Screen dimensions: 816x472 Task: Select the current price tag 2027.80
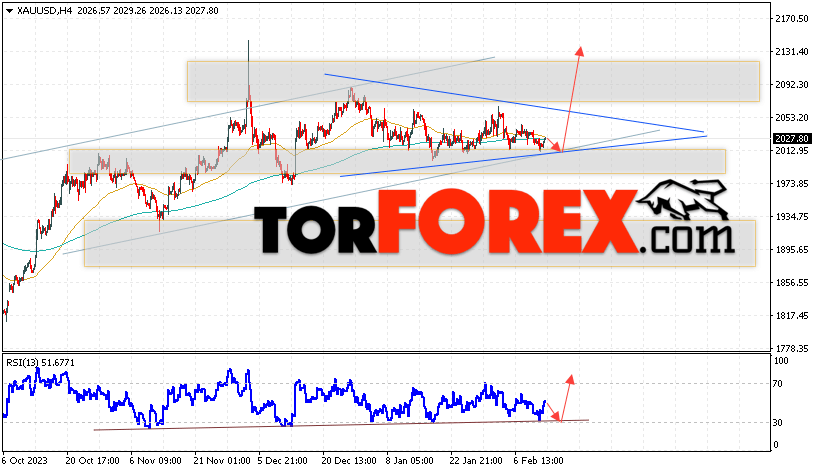tap(792, 138)
